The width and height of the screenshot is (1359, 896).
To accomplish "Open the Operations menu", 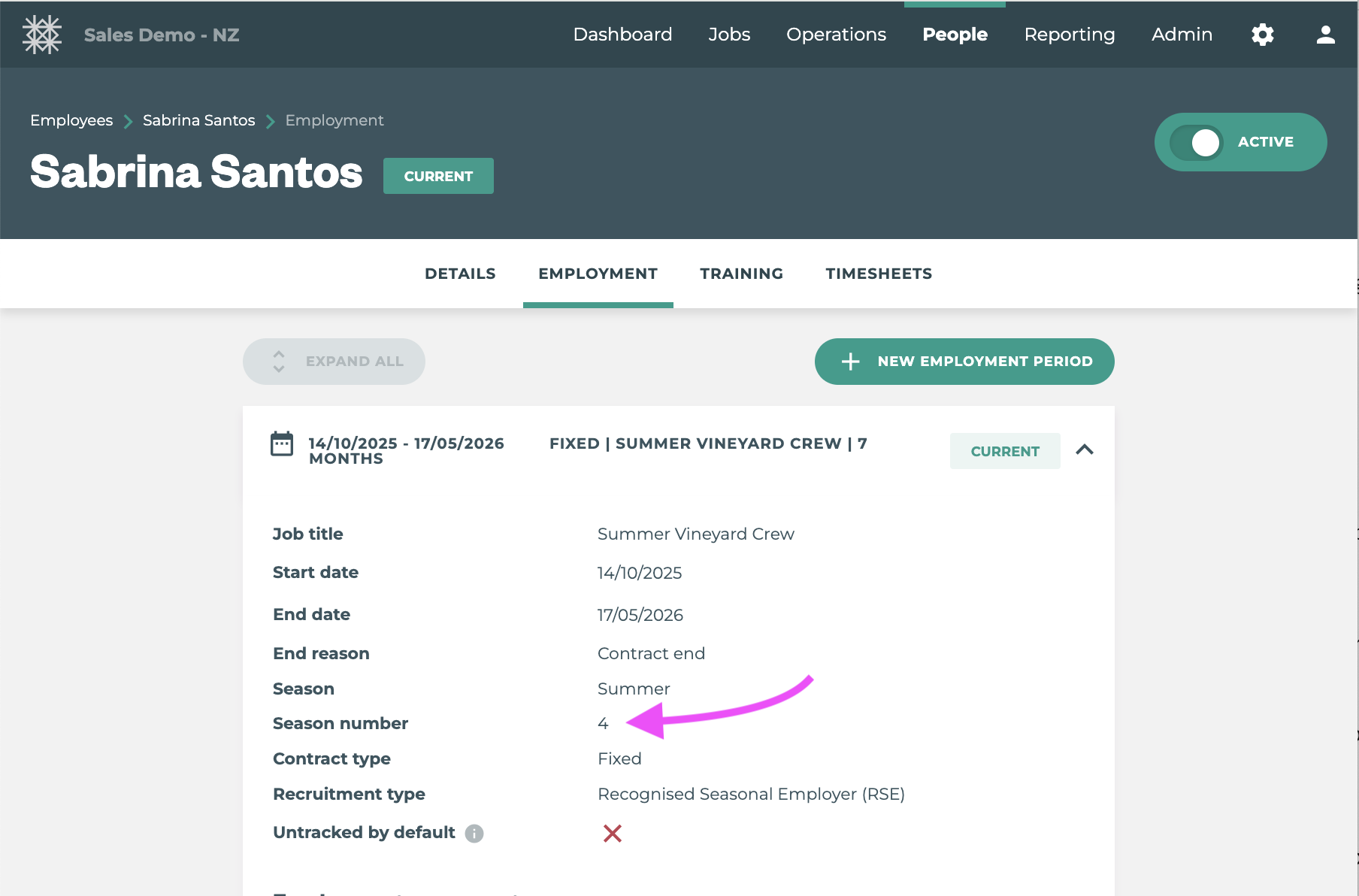I will tap(836, 35).
